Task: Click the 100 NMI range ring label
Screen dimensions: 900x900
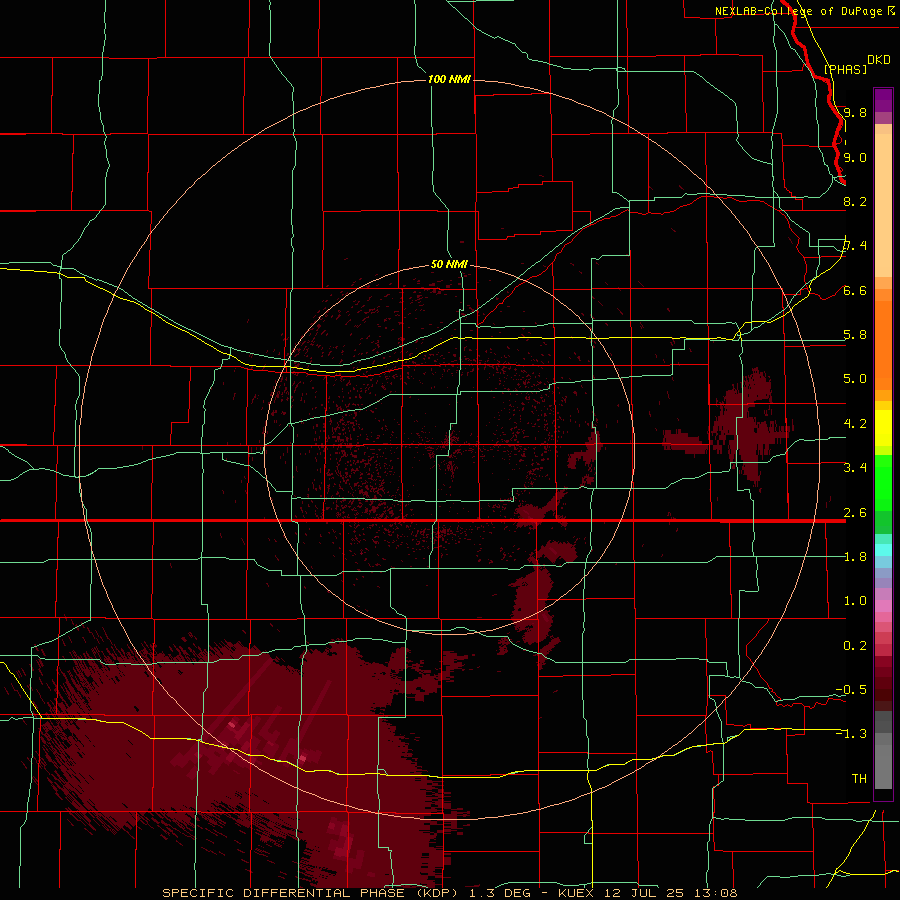Action: click(449, 79)
